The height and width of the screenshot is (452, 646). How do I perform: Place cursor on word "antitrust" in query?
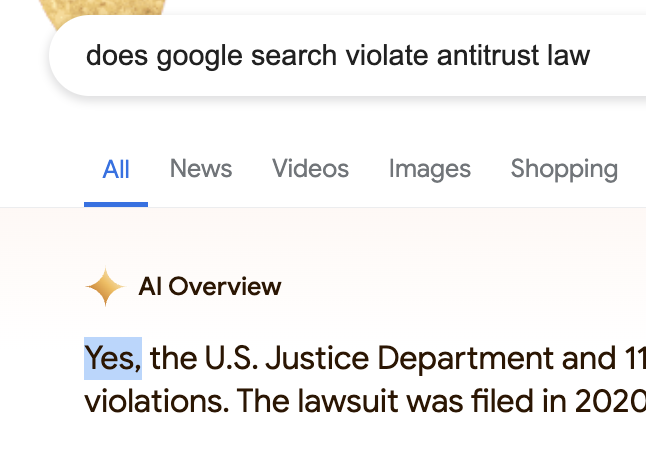point(487,56)
